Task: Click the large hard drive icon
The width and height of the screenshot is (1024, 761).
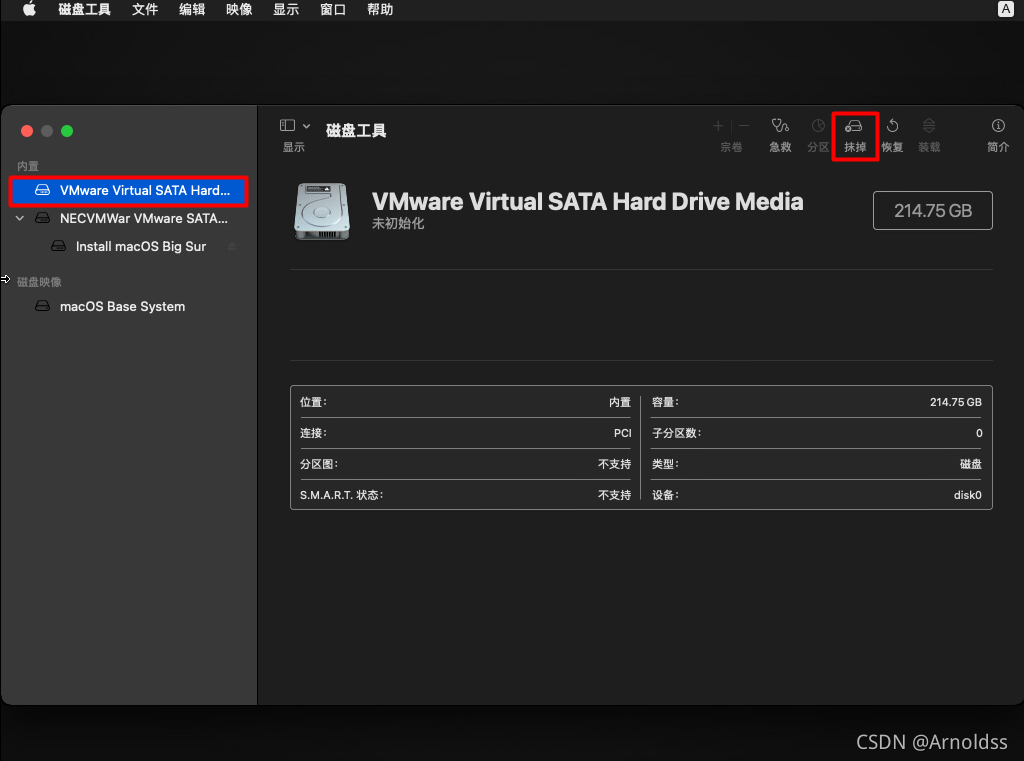Action: [322, 211]
